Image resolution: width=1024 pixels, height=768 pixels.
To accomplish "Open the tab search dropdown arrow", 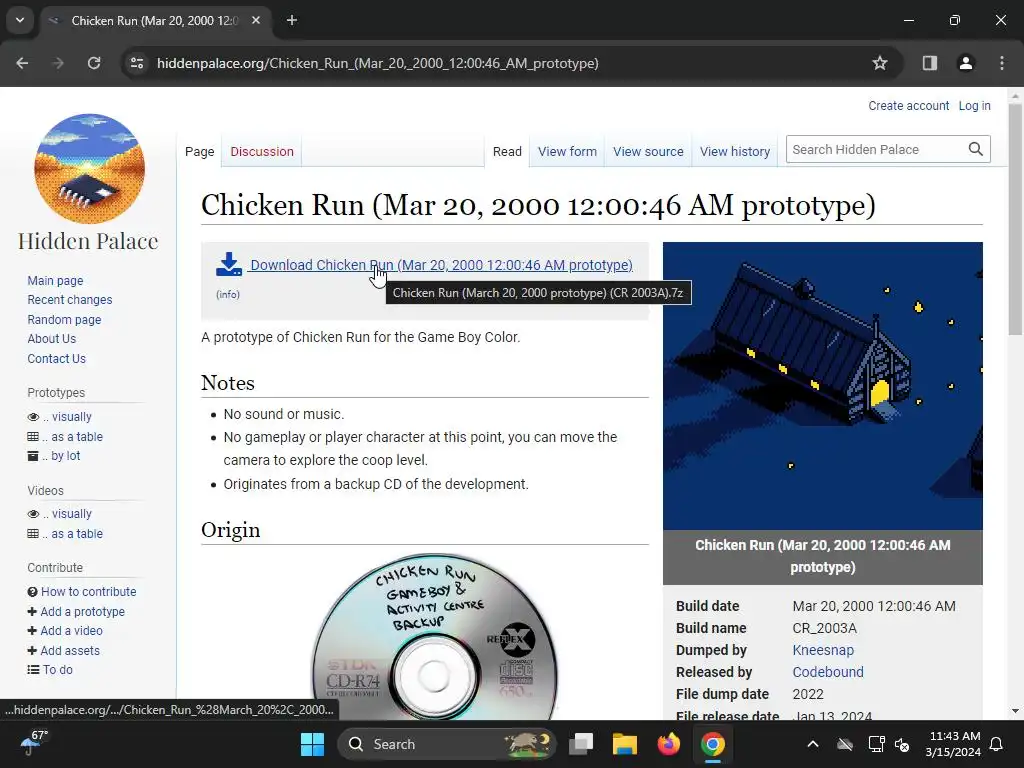I will point(20,20).
